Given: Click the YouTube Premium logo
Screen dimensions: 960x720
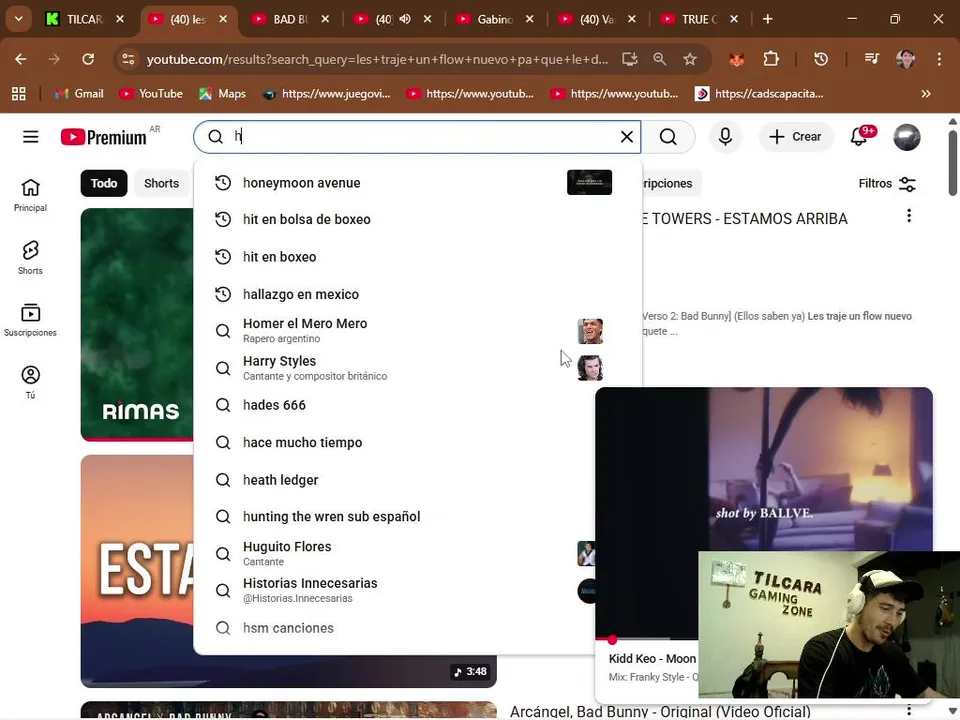Looking at the screenshot, I should click(x=104, y=137).
